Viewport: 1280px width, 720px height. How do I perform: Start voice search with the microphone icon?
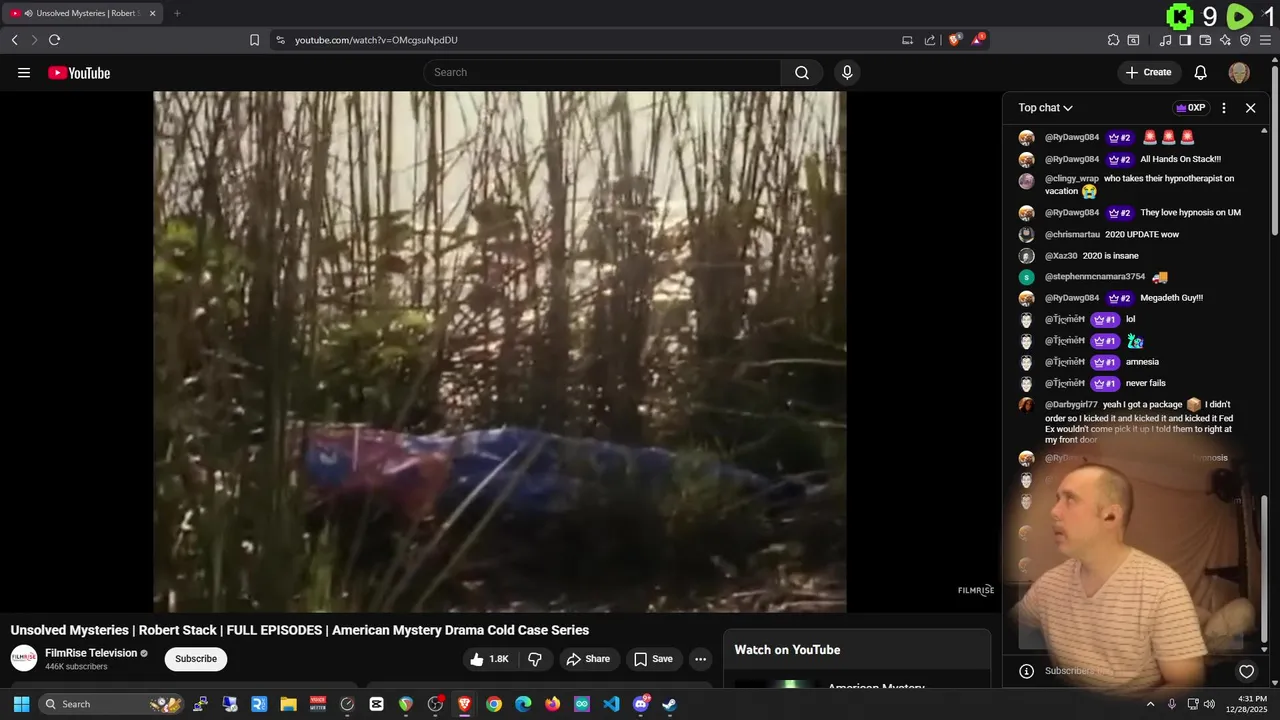pyautogui.click(x=847, y=72)
